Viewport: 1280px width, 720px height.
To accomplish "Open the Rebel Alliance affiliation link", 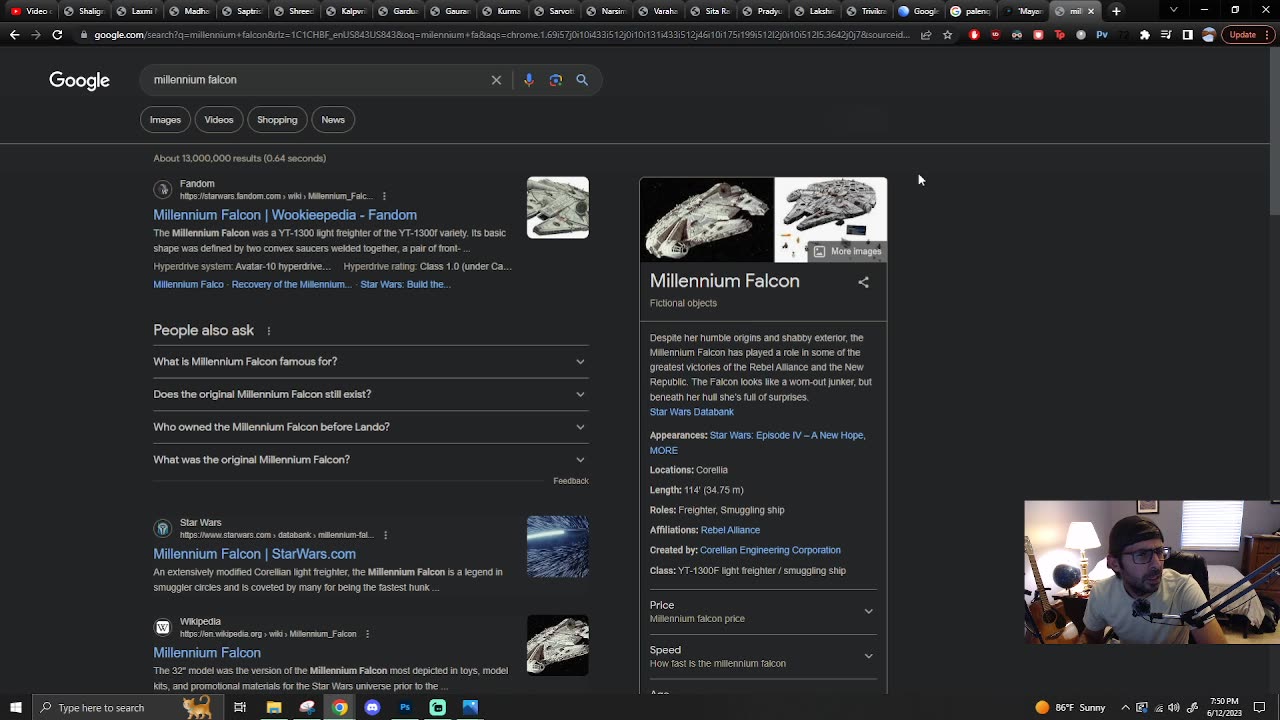I will 730,530.
